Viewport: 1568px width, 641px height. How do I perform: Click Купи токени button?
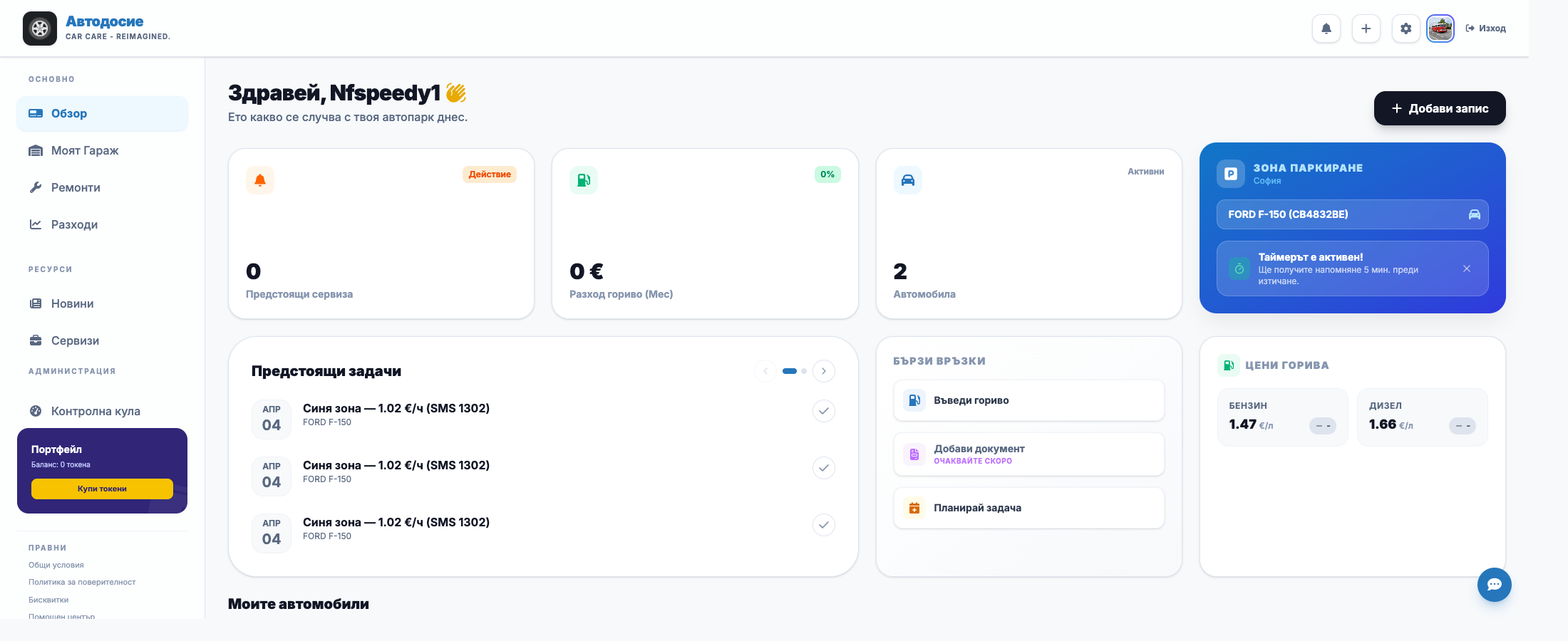click(x=102, y=489)
